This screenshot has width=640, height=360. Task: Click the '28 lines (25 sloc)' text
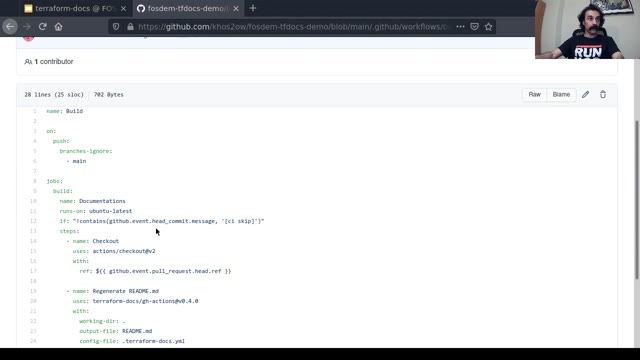coord(54,94)
